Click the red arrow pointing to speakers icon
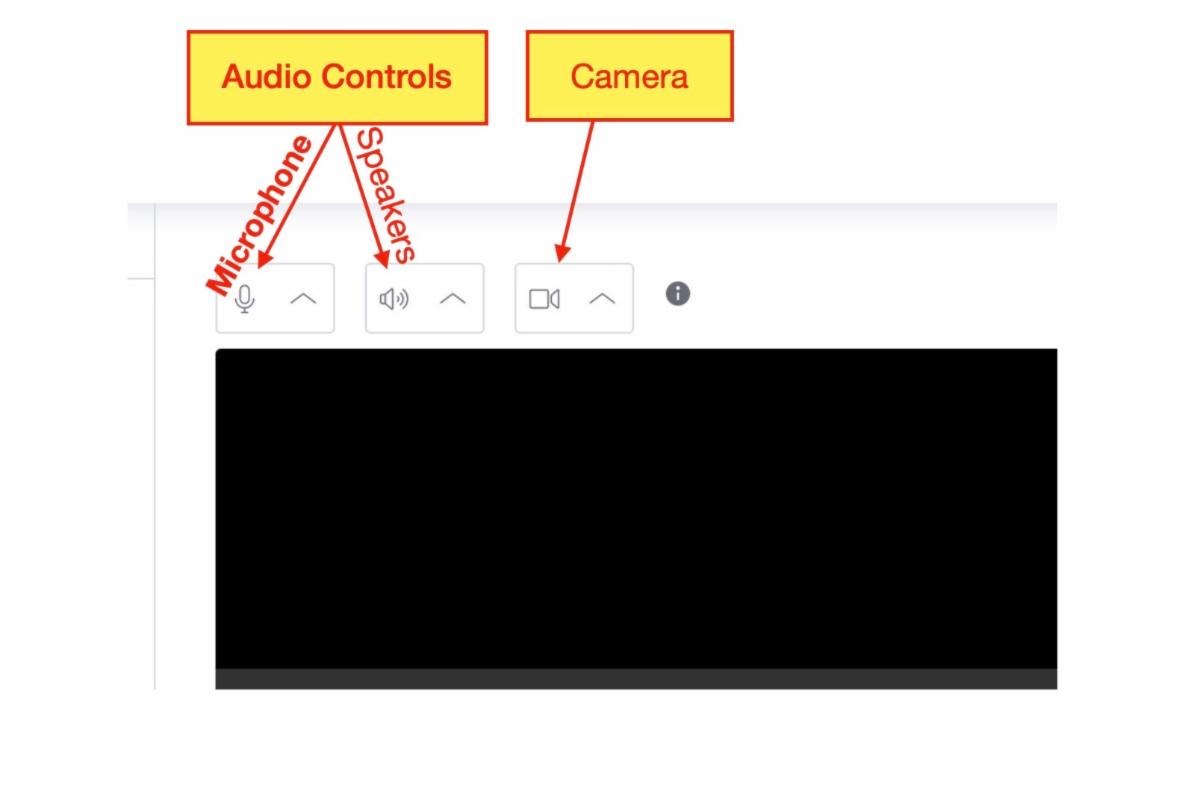1200x809 pixels. coord(365,196)
